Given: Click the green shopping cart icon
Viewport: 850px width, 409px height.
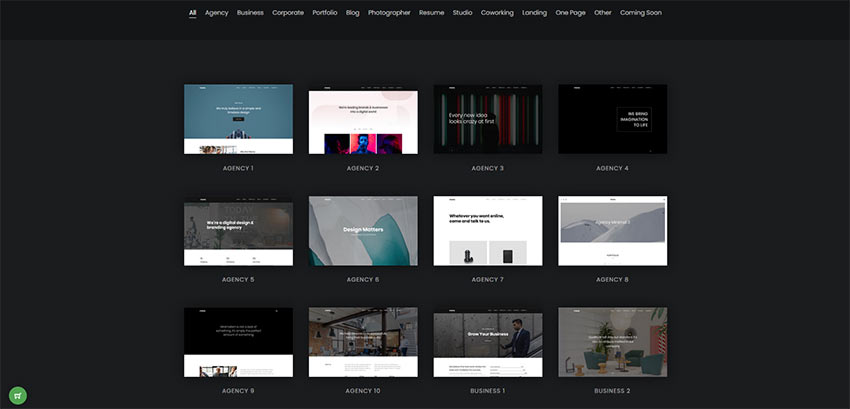Looking at the screenshot, I should coord(18,394).
